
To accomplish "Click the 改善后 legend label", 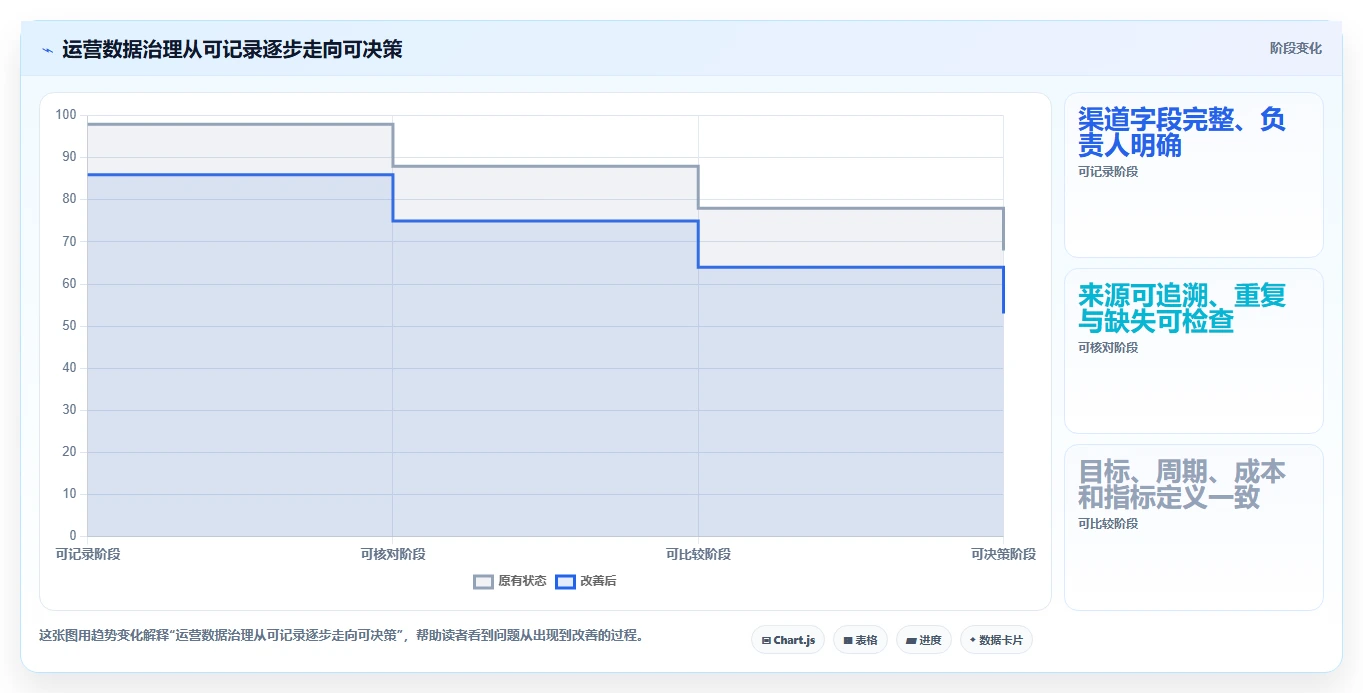I will tap(598, 581).
